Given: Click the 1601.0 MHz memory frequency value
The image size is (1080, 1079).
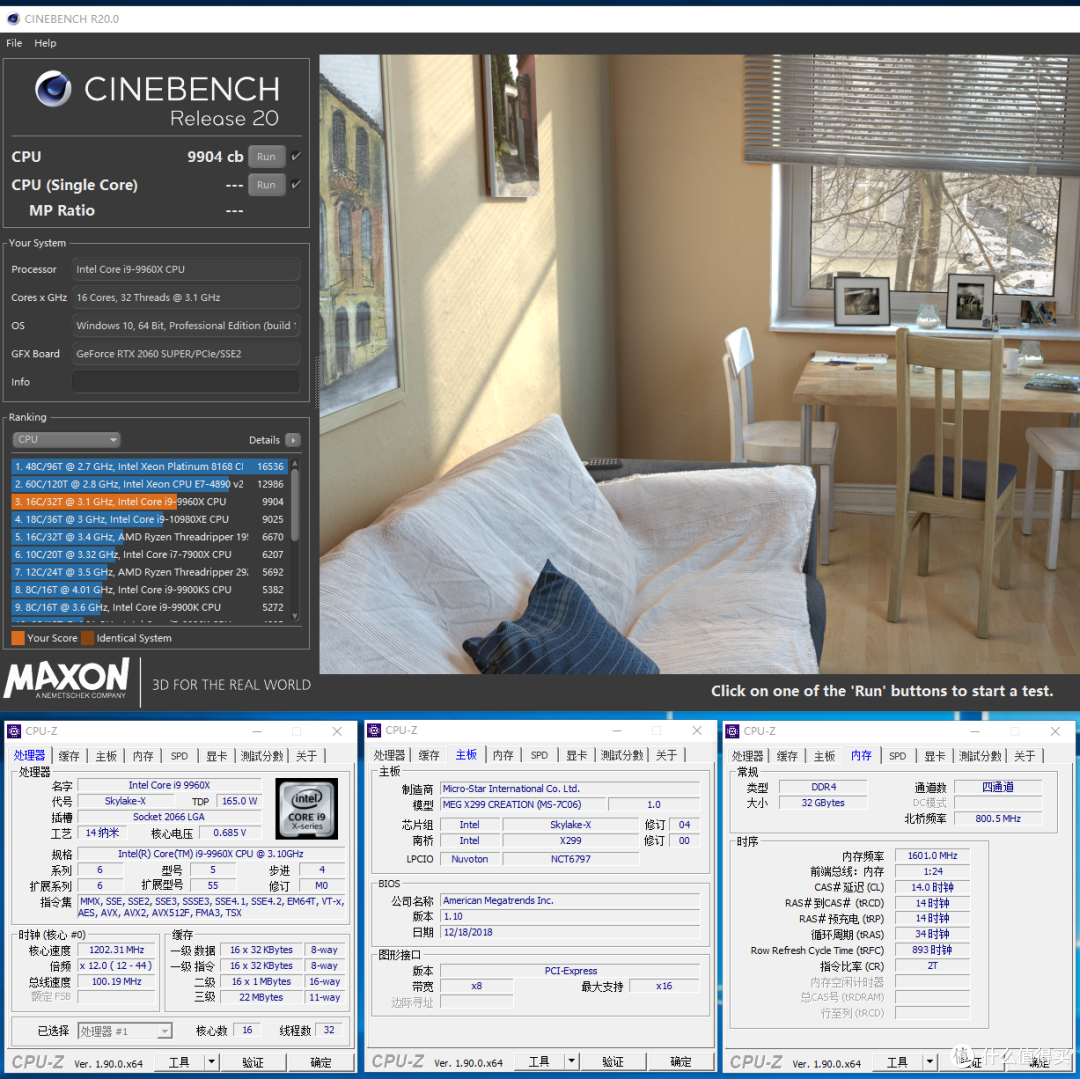Looking at the screenshot, I should tap(932, 855).
